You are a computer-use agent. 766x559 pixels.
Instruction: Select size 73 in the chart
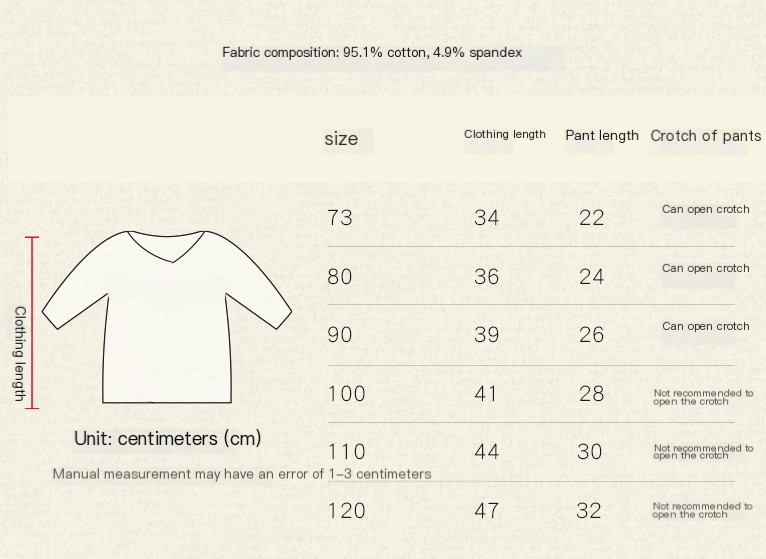[x=340, y=218]
